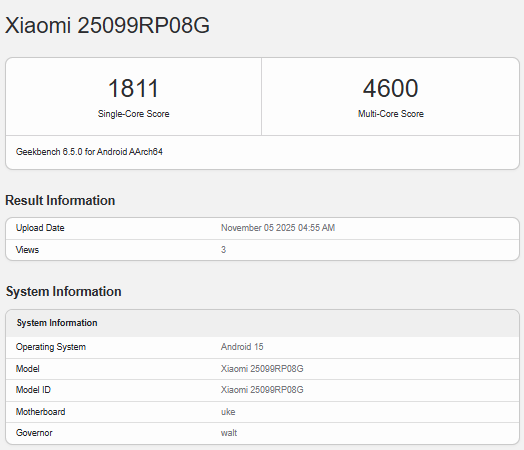The height and width of the screenshot is (450, 524).
Task: Select the motherboard value uke
Action: [228, 412]
